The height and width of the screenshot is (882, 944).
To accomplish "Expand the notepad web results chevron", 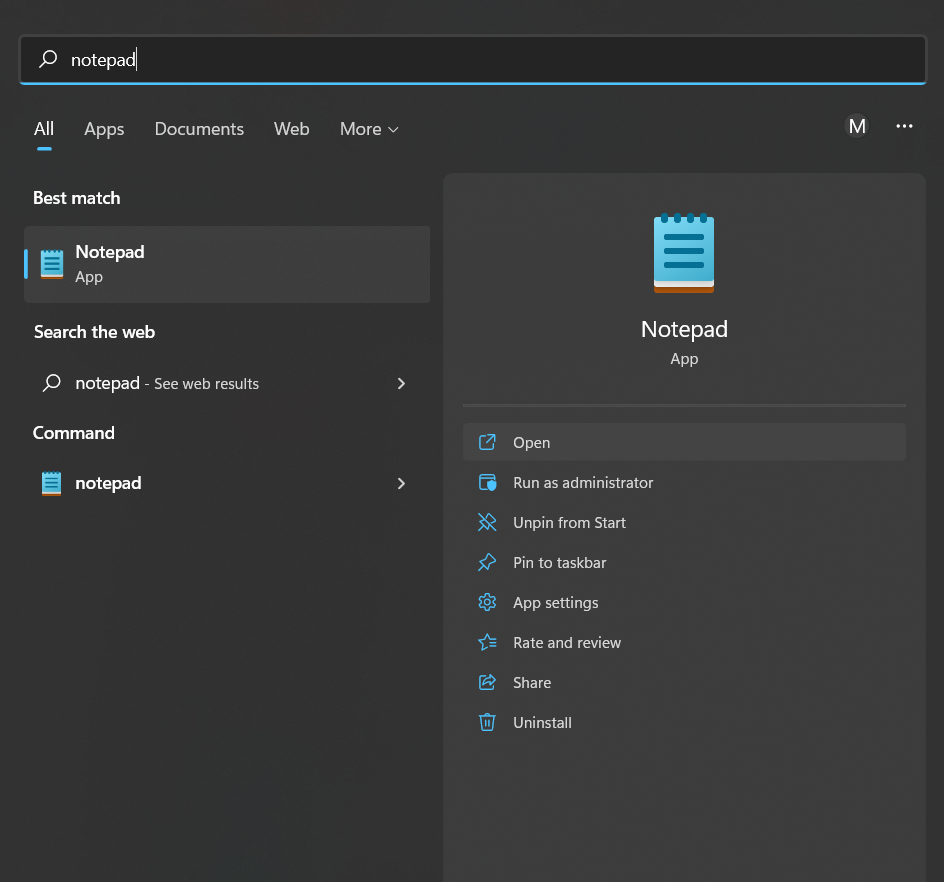I will (x=401, y=383).
